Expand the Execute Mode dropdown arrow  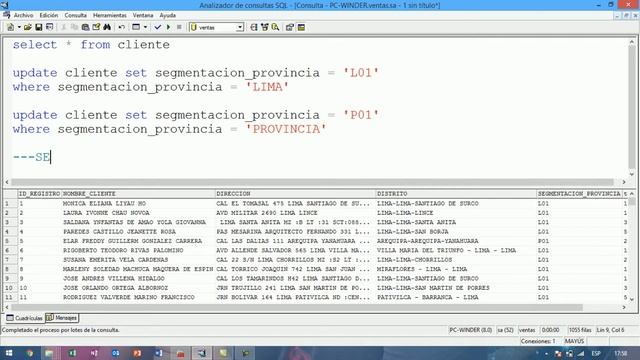[145, 27]
